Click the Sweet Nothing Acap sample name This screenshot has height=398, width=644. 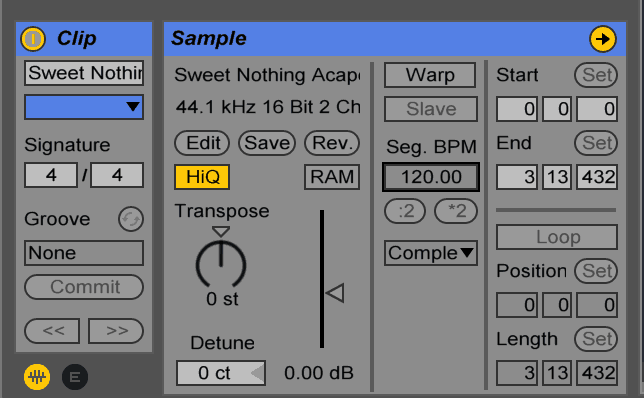tap(267, 75)
